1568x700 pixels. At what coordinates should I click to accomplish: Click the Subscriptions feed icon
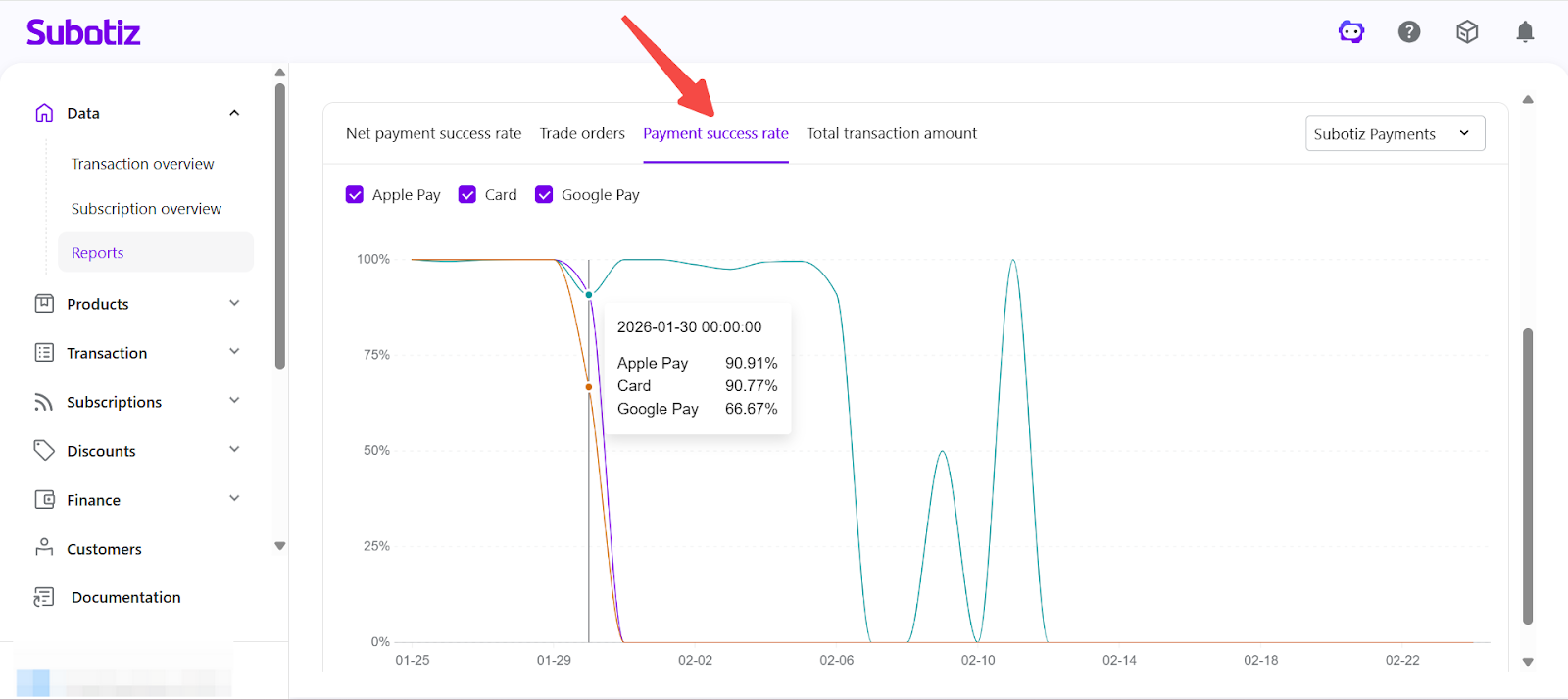pos(44,402)
